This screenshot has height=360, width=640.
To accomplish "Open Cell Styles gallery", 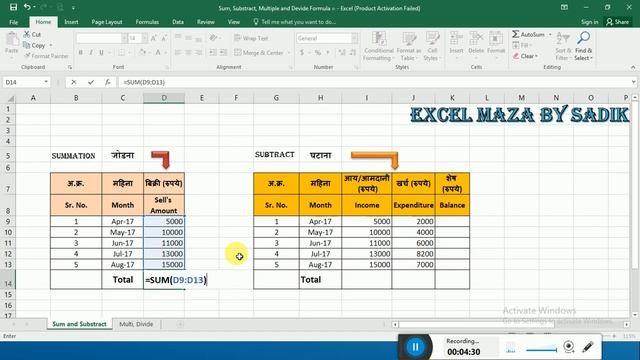I will coord(432,46).
